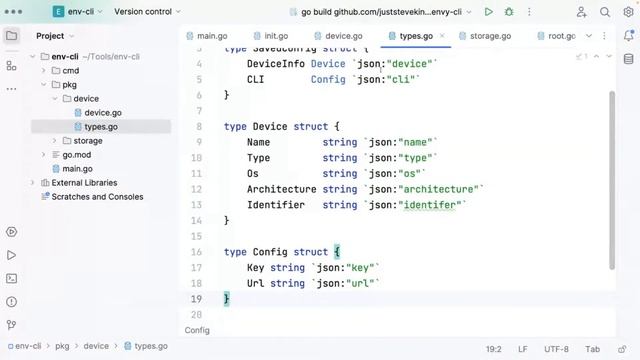Show hidden editor tabs chevron
The height and width of the screenshot is (360, 640).
[x=589, y=36]
